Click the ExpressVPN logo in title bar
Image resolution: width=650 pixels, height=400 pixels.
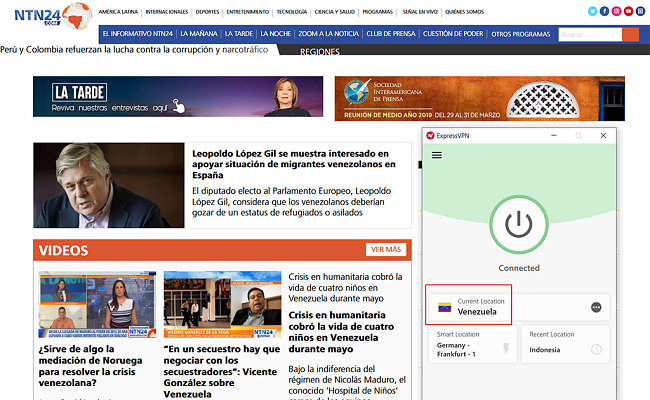[x=430, y=136]
